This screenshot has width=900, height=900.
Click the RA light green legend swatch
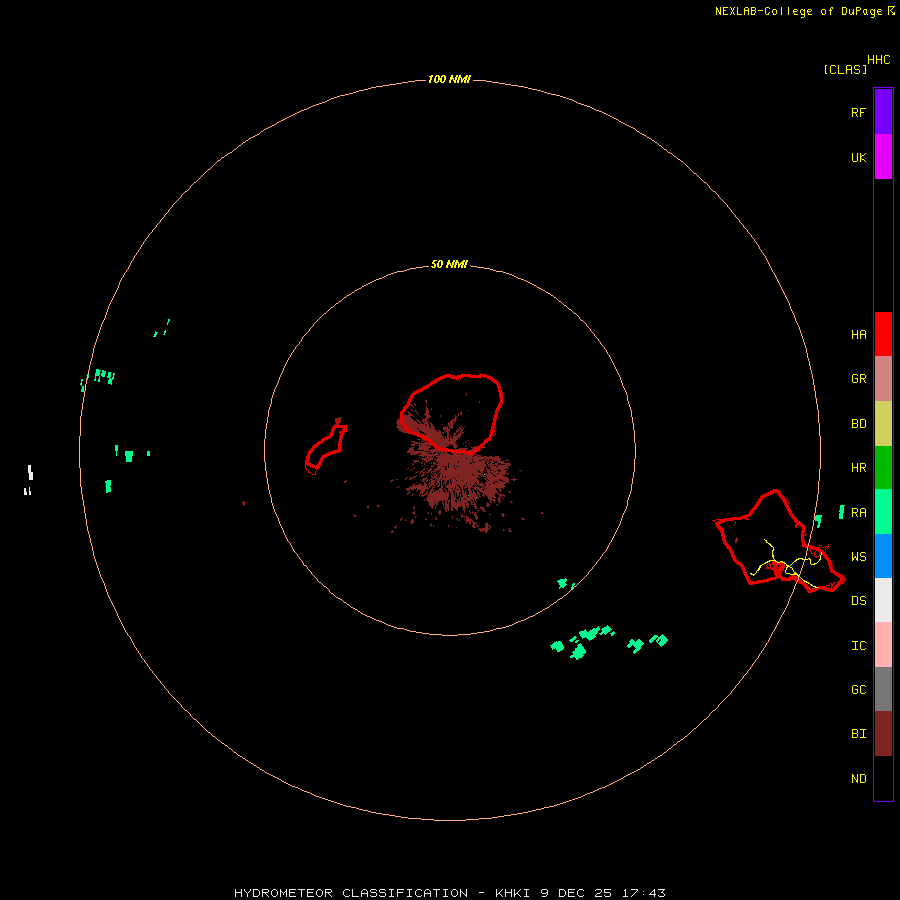(x=883, y=512)
